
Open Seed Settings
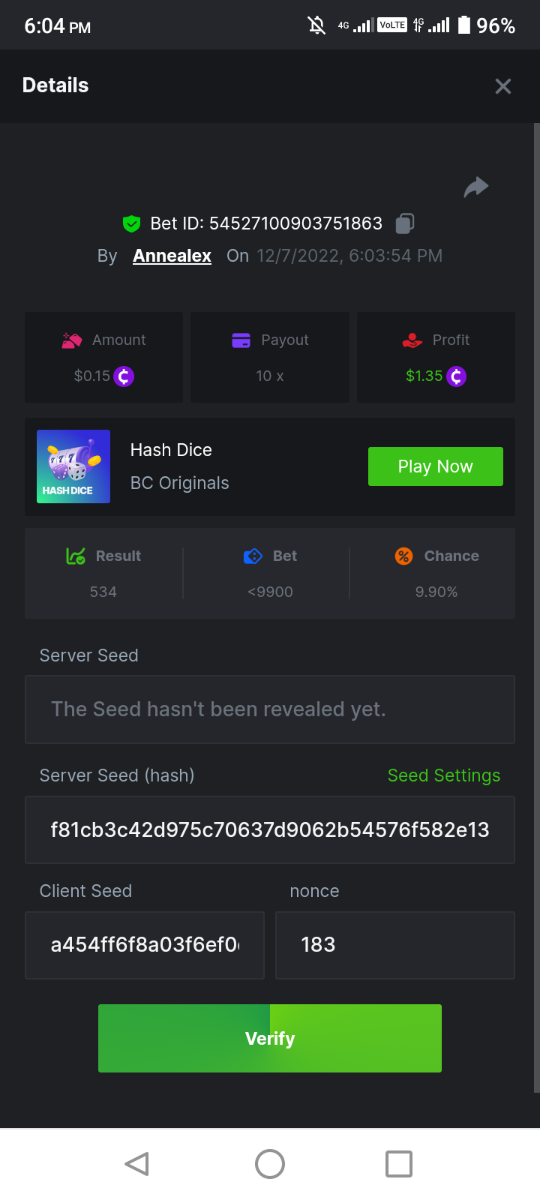[444, 776]
